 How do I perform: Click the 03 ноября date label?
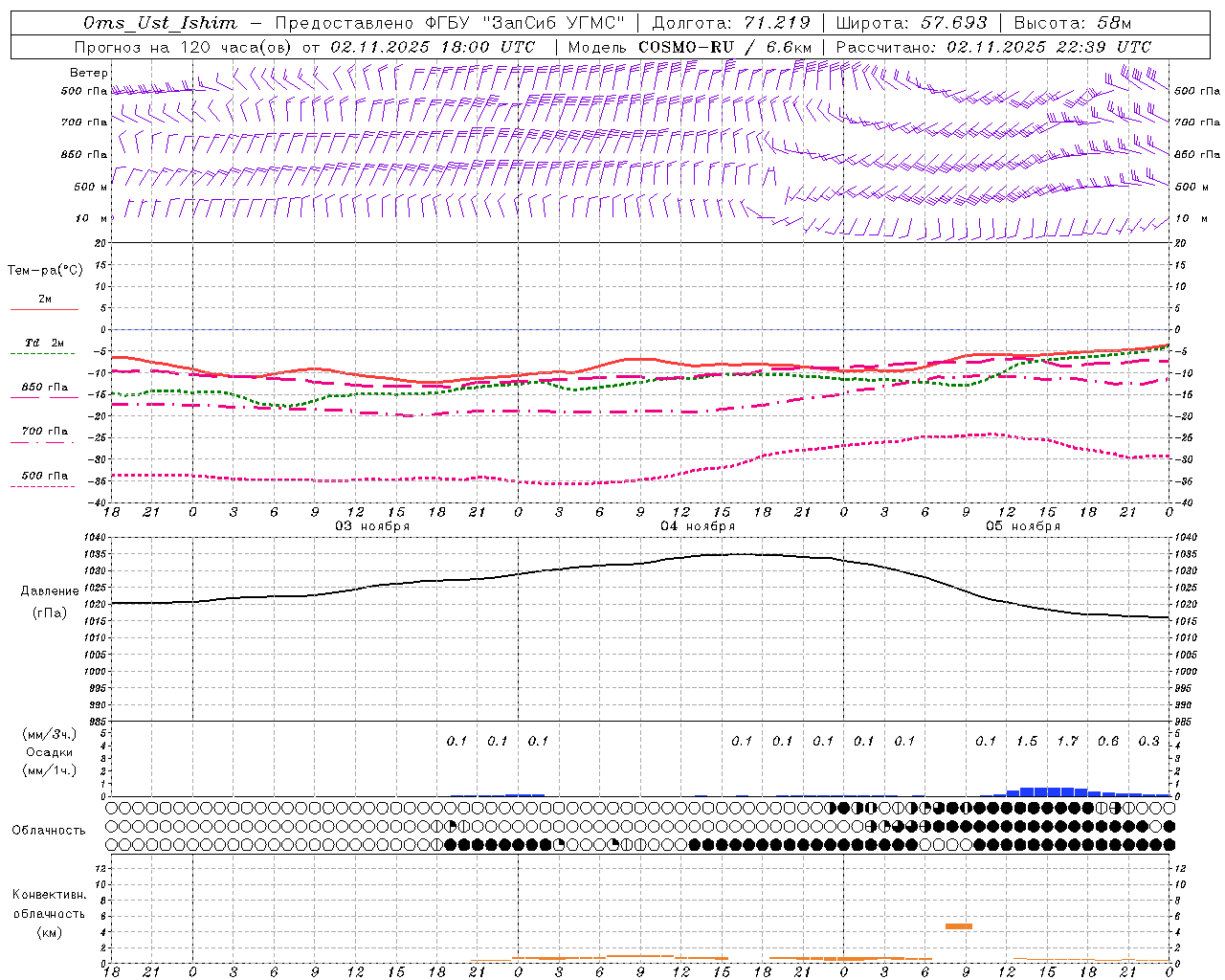(372, 526)
